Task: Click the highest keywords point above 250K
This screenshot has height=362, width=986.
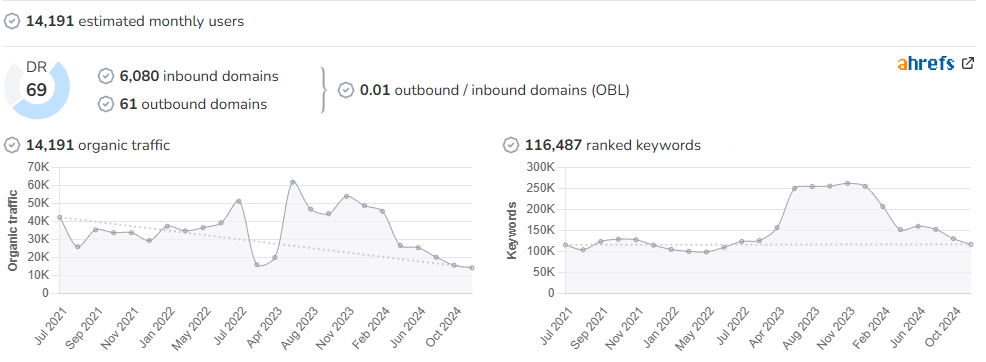Action: pos(847,184)
